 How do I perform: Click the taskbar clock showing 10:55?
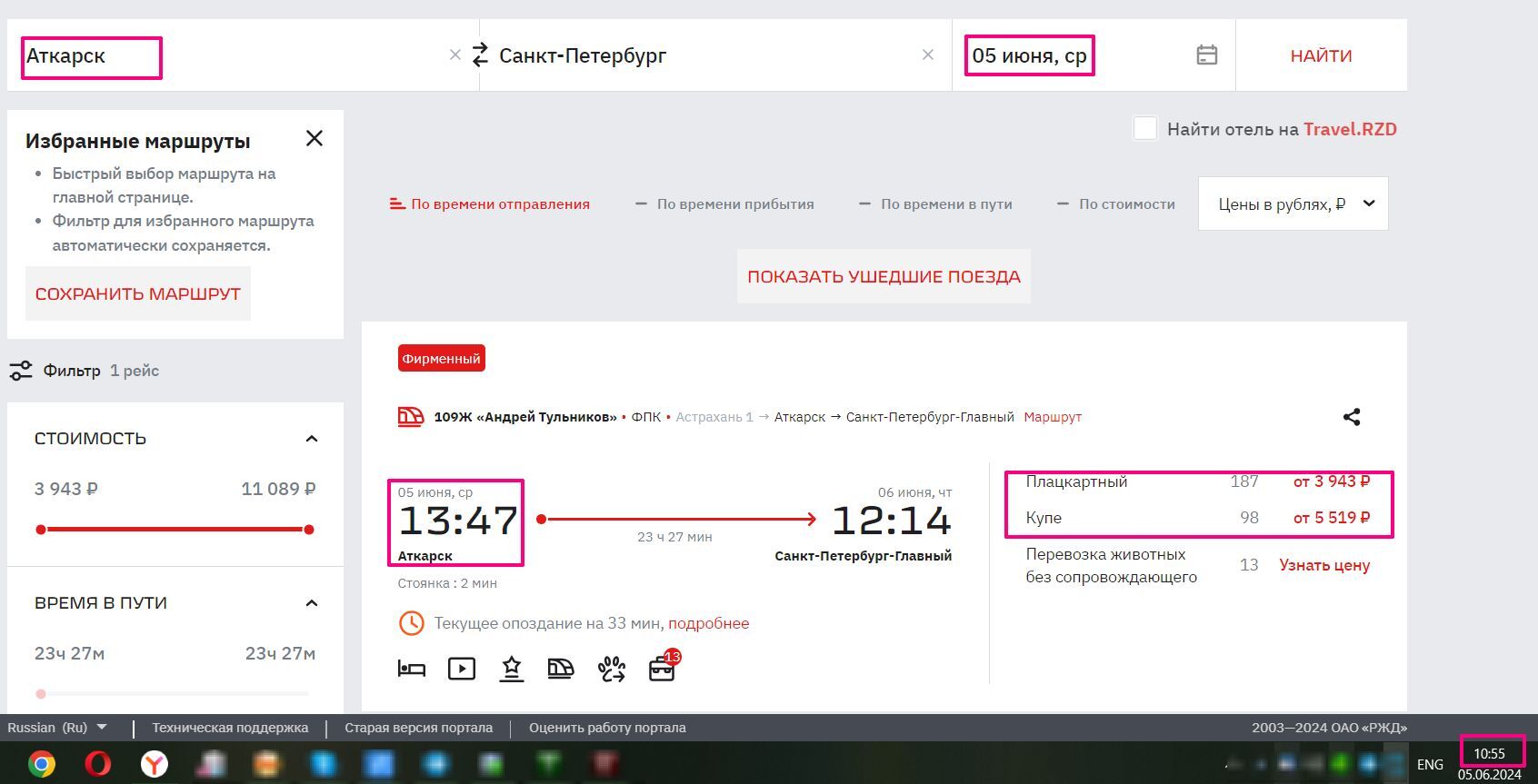[1490, 753]
